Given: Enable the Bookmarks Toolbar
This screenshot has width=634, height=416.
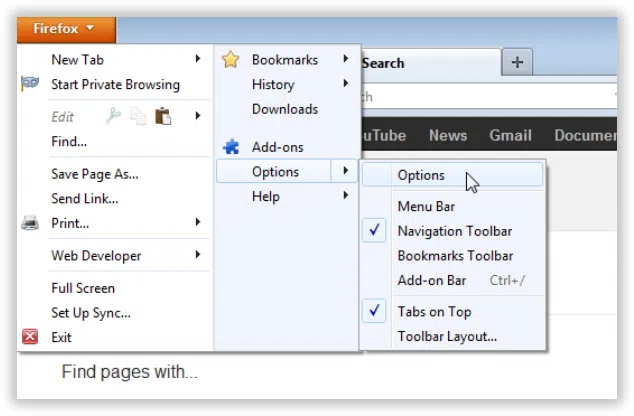Looking at the screenshot, I should [x=455, y=256].
